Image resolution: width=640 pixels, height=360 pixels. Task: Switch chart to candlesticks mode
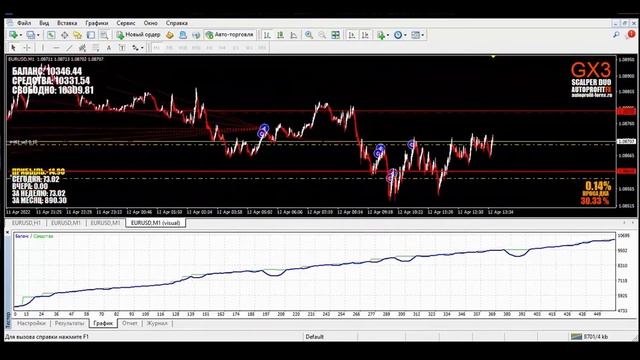(x=280, y=35)
